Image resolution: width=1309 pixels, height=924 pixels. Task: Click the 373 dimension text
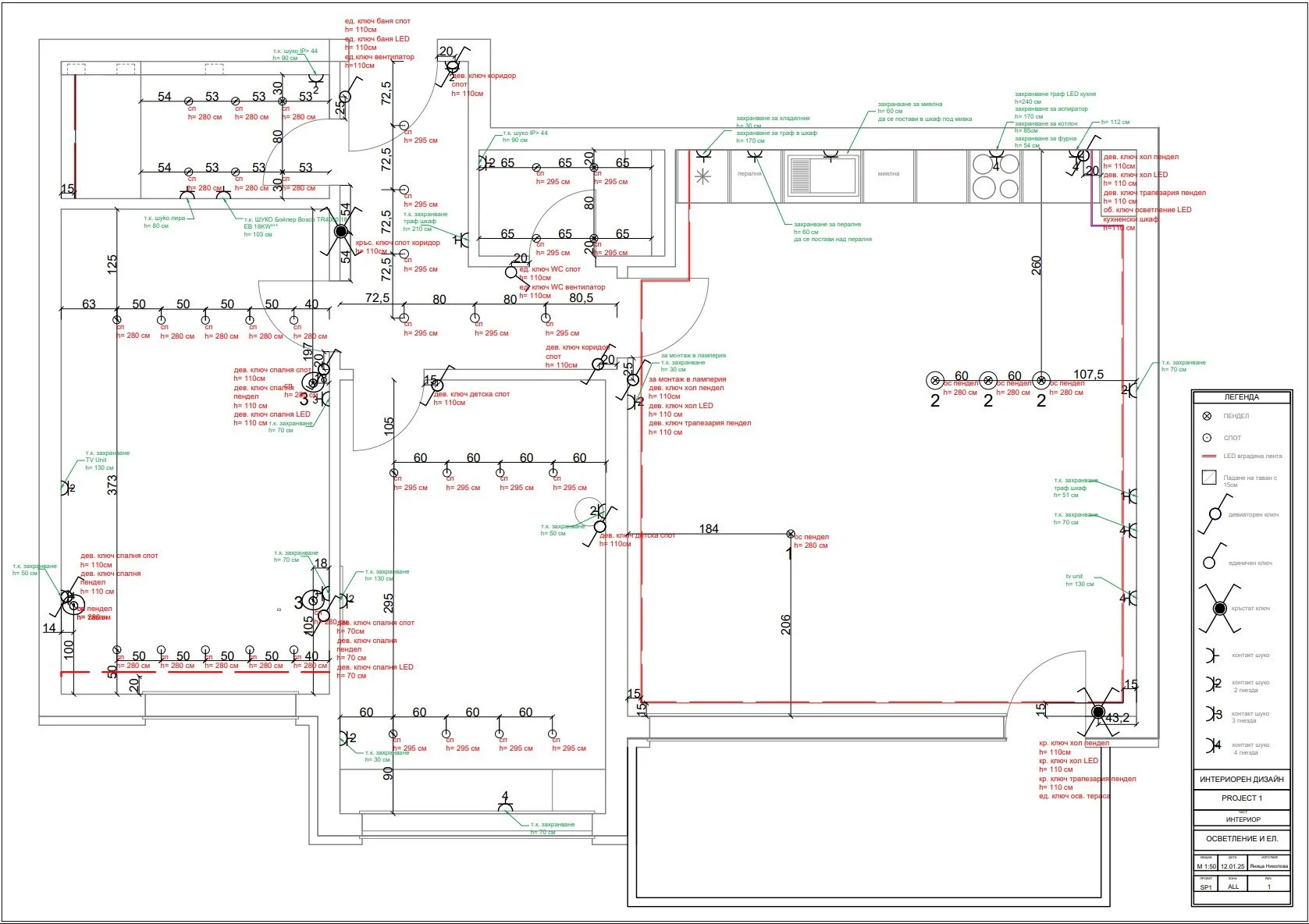pyautogui.click(x=112, y=485)
